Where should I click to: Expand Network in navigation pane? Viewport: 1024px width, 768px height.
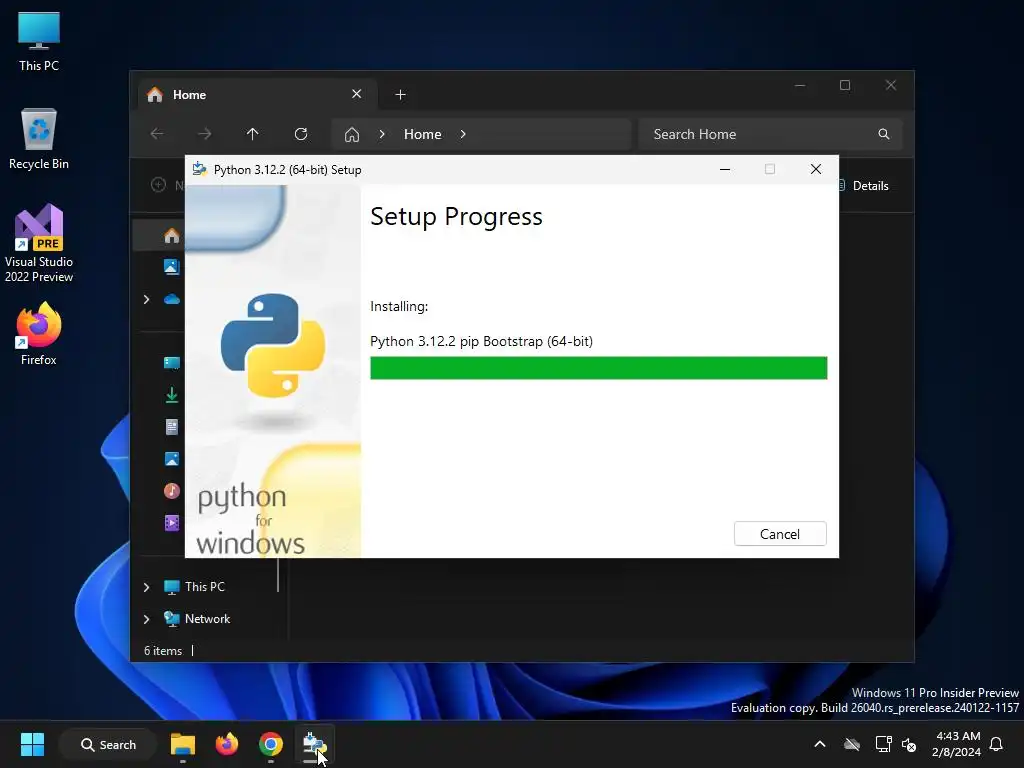146,619
